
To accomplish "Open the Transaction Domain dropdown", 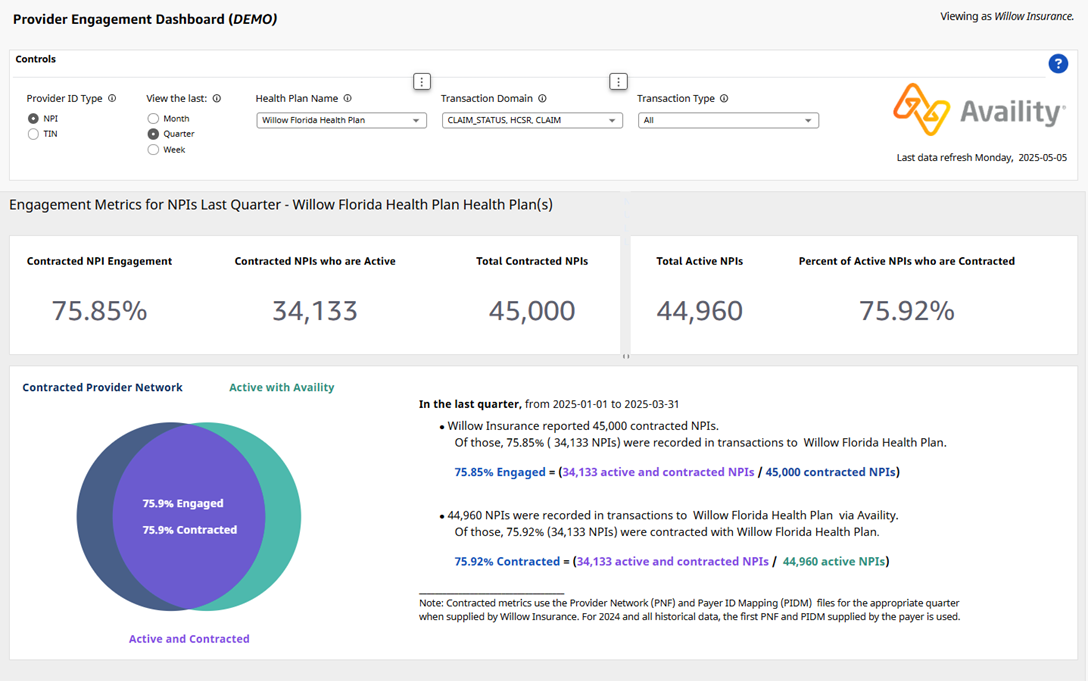I will pos(532,119).
